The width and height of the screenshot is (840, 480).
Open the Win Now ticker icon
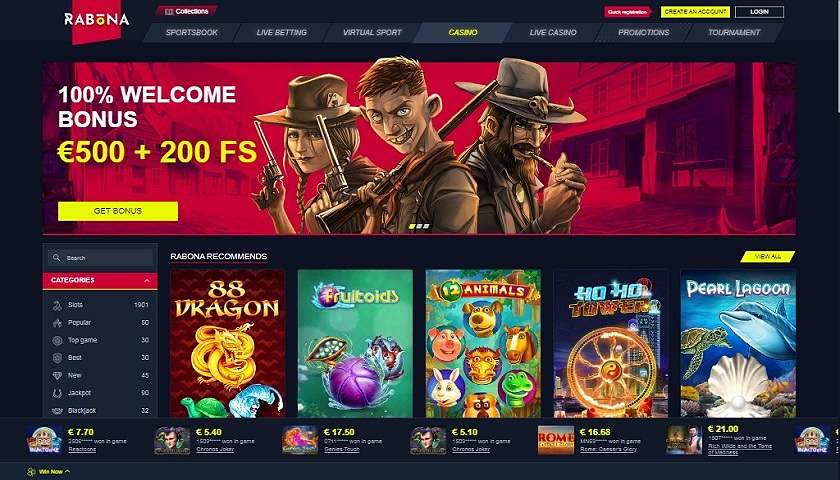32,472
